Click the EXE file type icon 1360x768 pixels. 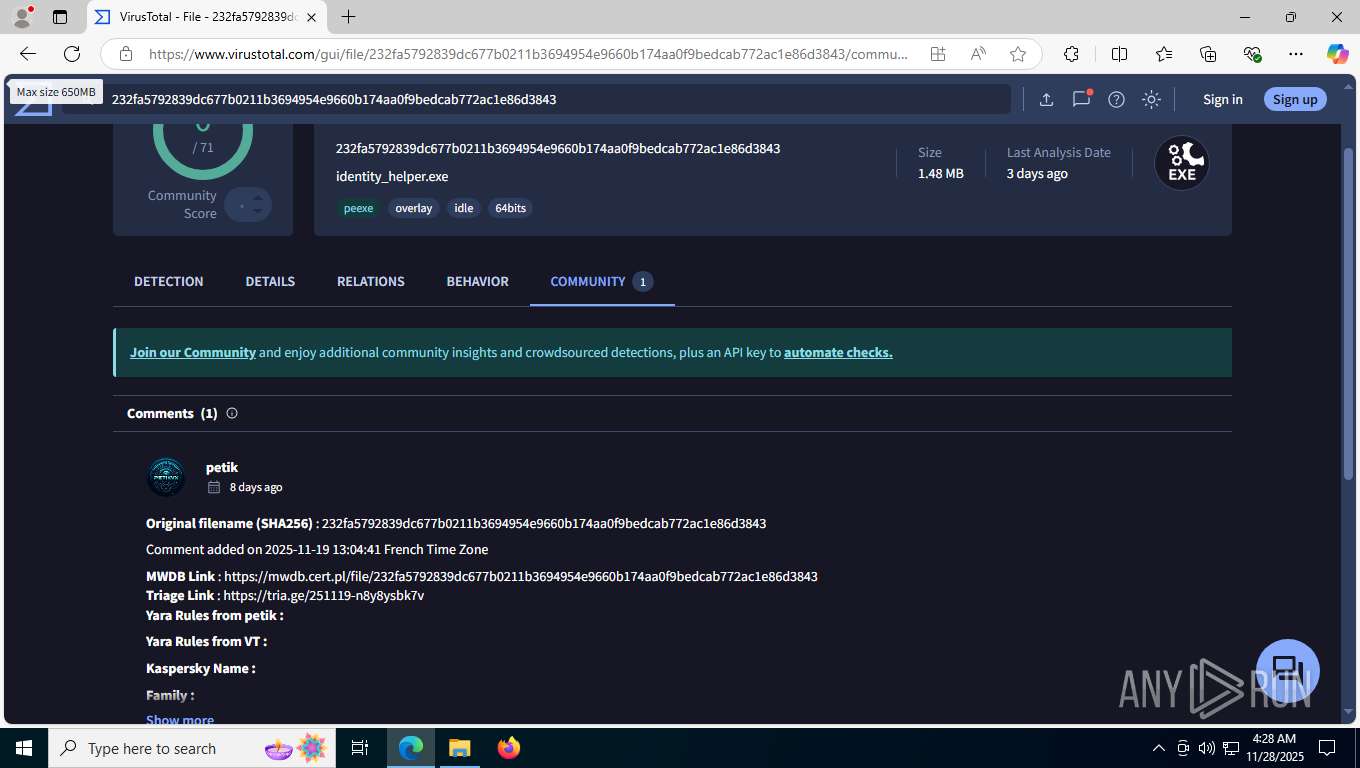(1182, 163)
